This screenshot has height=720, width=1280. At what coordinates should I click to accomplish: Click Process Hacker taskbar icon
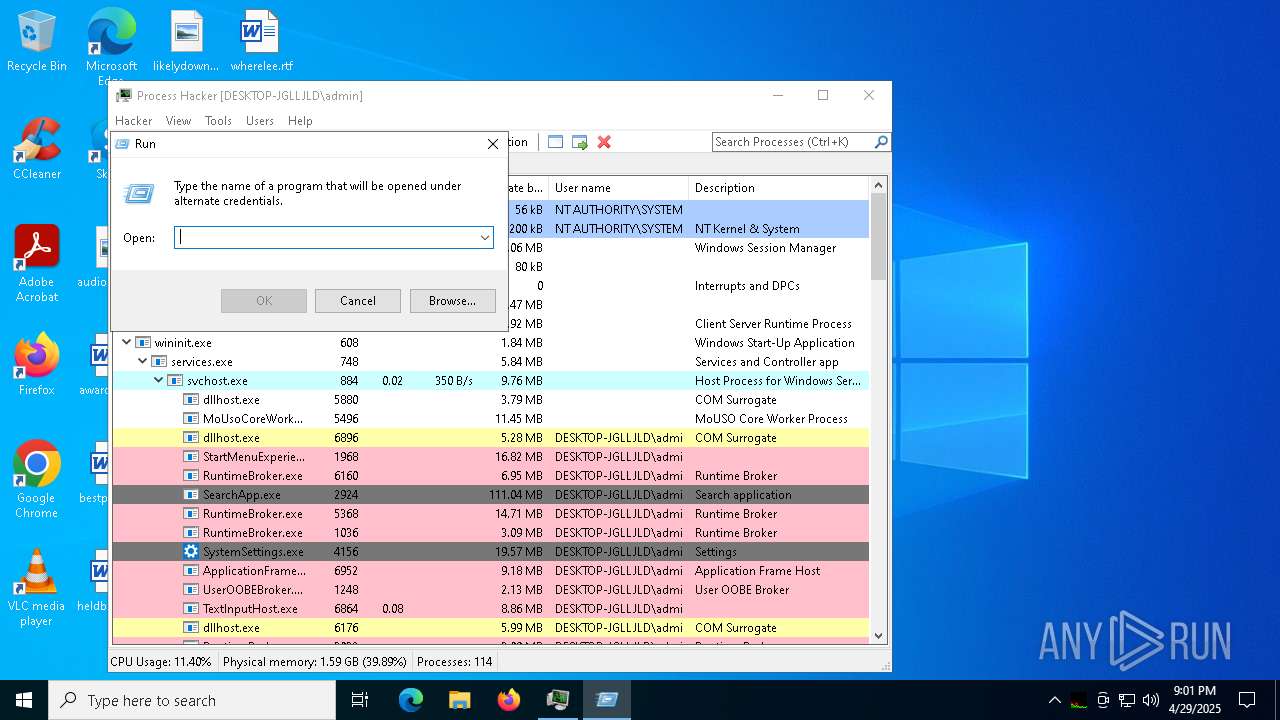click(x=558, y=700)
